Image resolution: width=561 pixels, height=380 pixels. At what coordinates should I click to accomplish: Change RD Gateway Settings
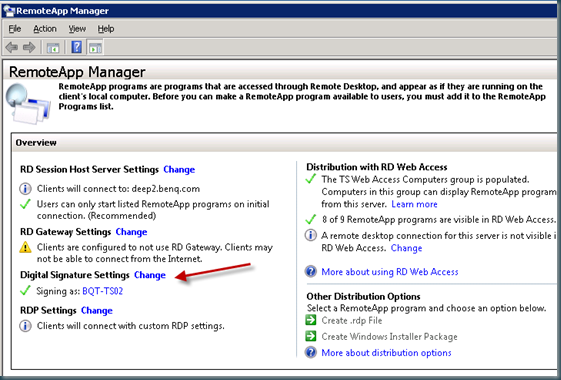(x=131, y=232)
